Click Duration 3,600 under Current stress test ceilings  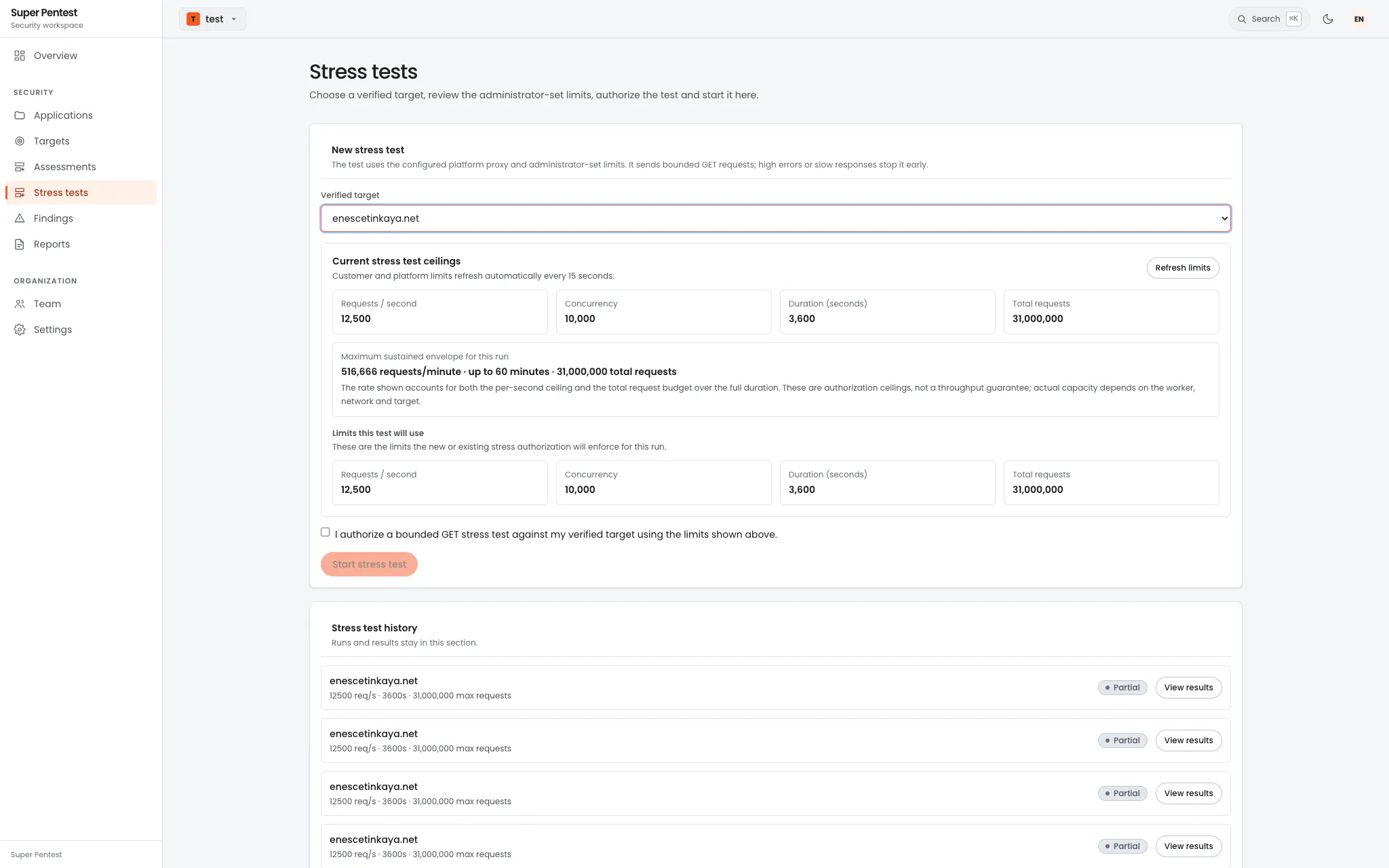pos(887,312)
